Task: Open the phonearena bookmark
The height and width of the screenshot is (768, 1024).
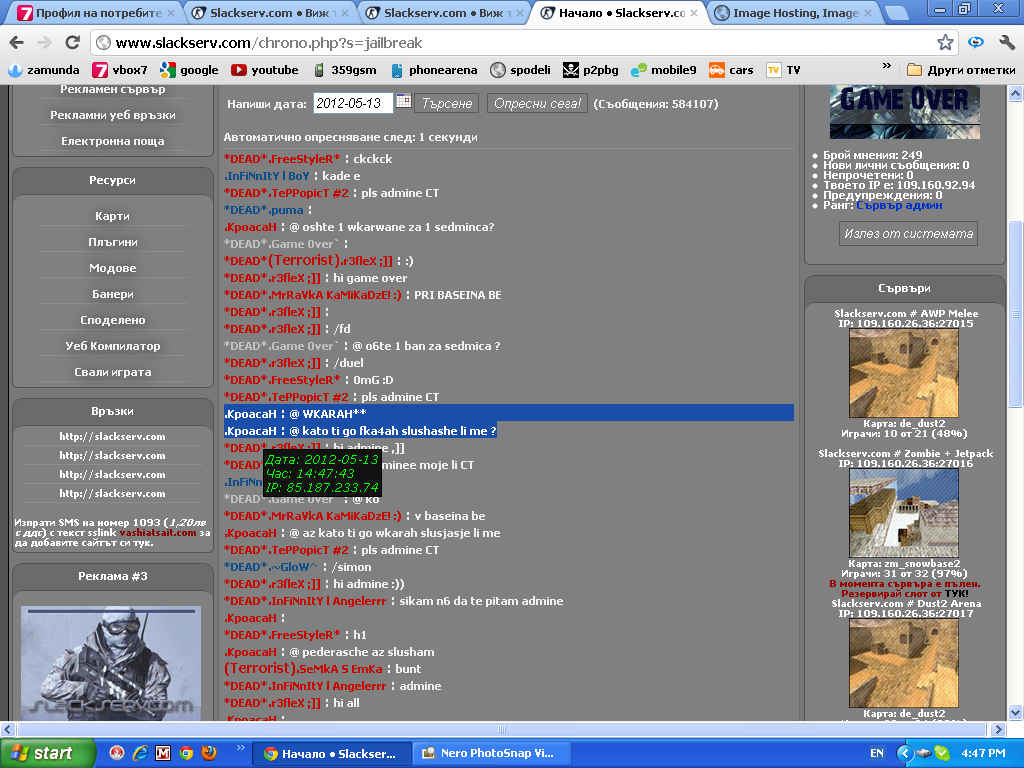Action: coord(434,70)
